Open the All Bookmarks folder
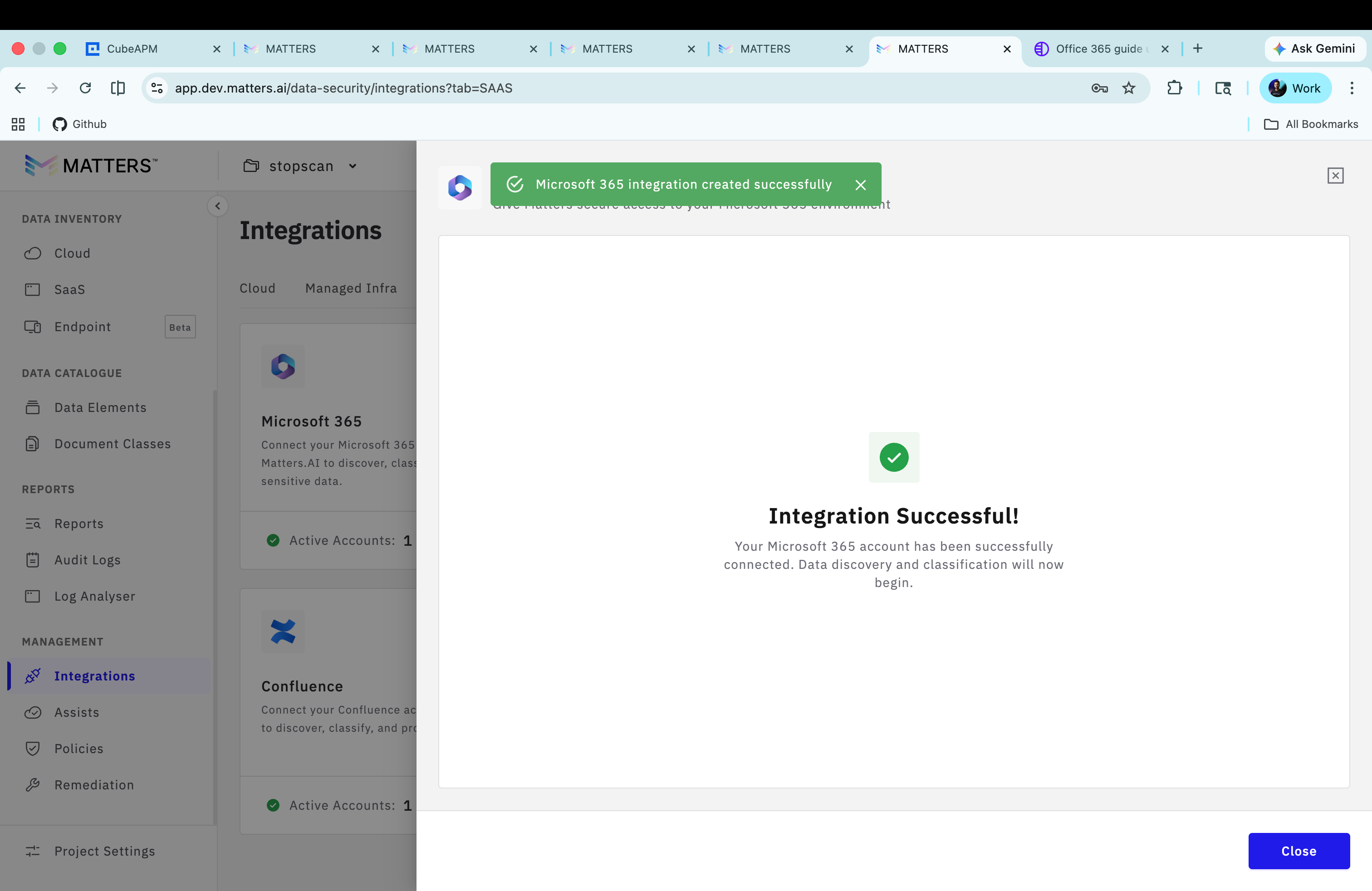This screenshot has width=1372, height=891. [x=1311, y=124]
